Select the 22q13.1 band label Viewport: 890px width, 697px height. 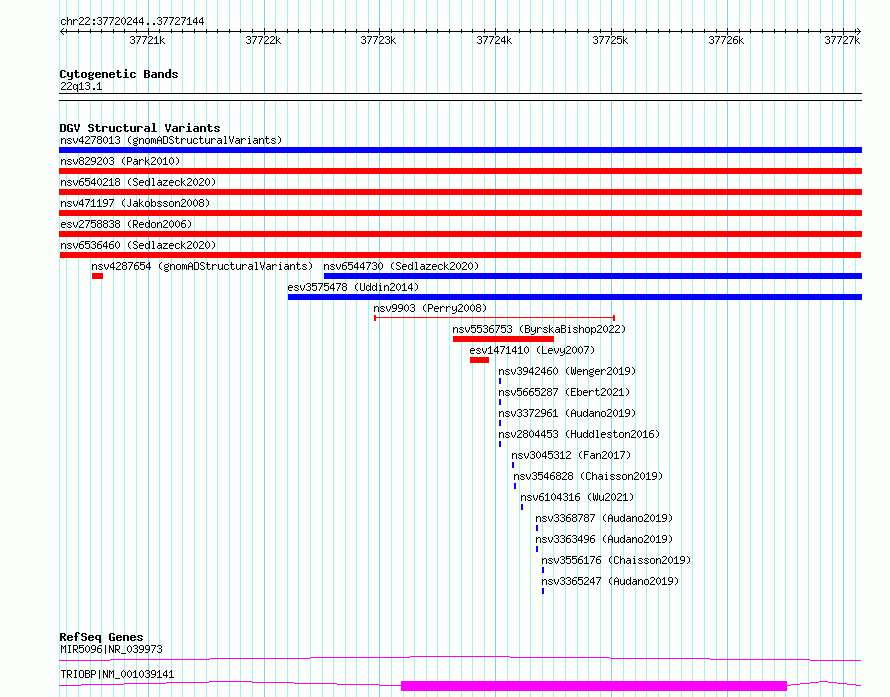81,86
